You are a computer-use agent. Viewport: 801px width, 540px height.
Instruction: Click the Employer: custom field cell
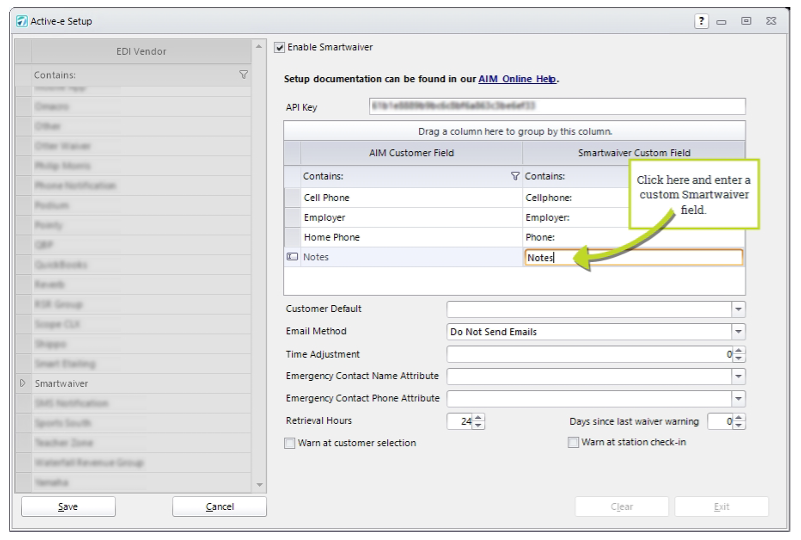coord(576,218)
